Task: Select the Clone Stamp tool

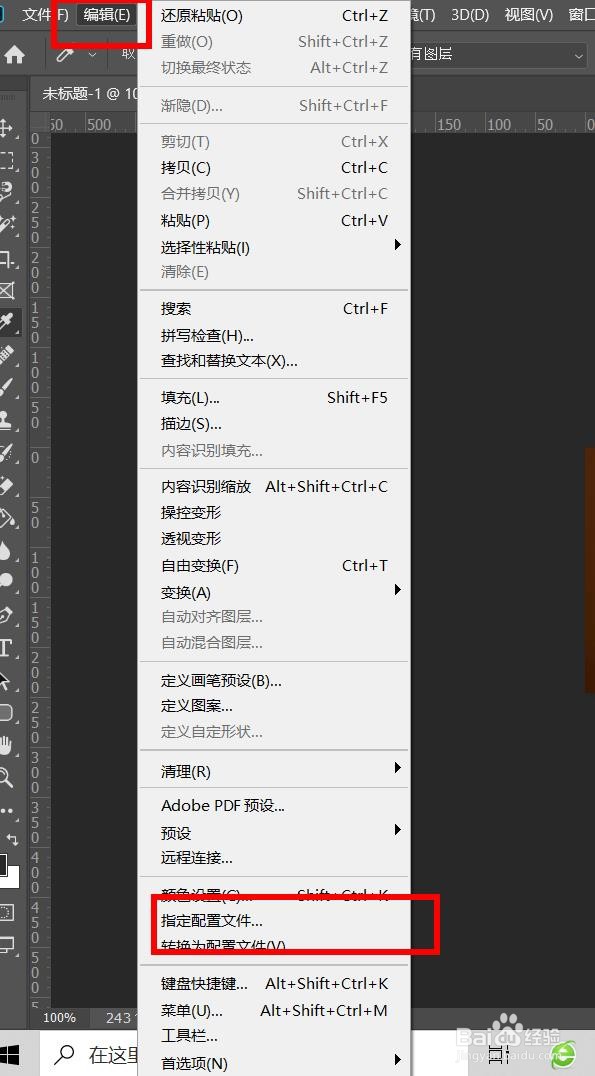Action: 6,419
